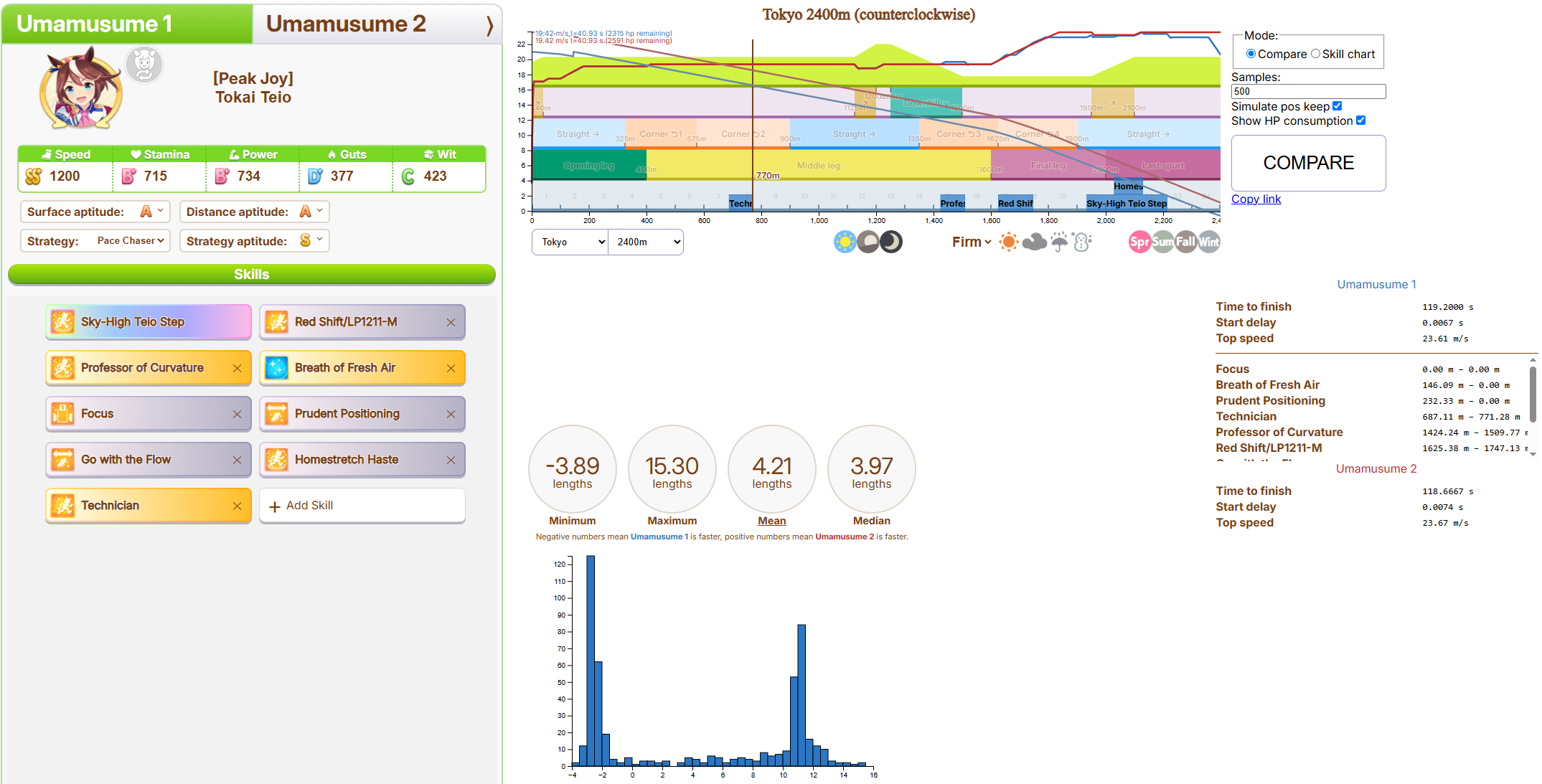
Task: Click Umamusume 2 results heading
Action: (x=1376, y=469)
